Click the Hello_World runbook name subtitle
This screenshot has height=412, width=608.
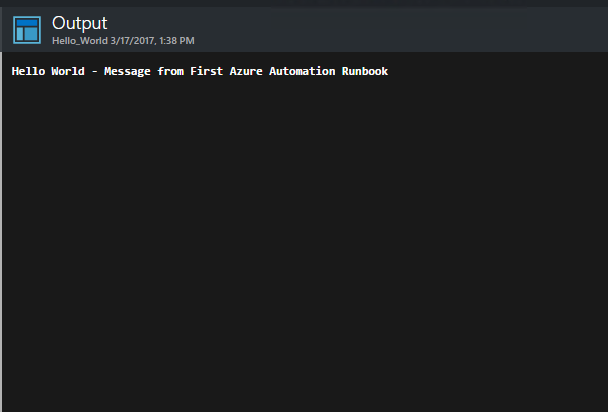tap(80, 41)
